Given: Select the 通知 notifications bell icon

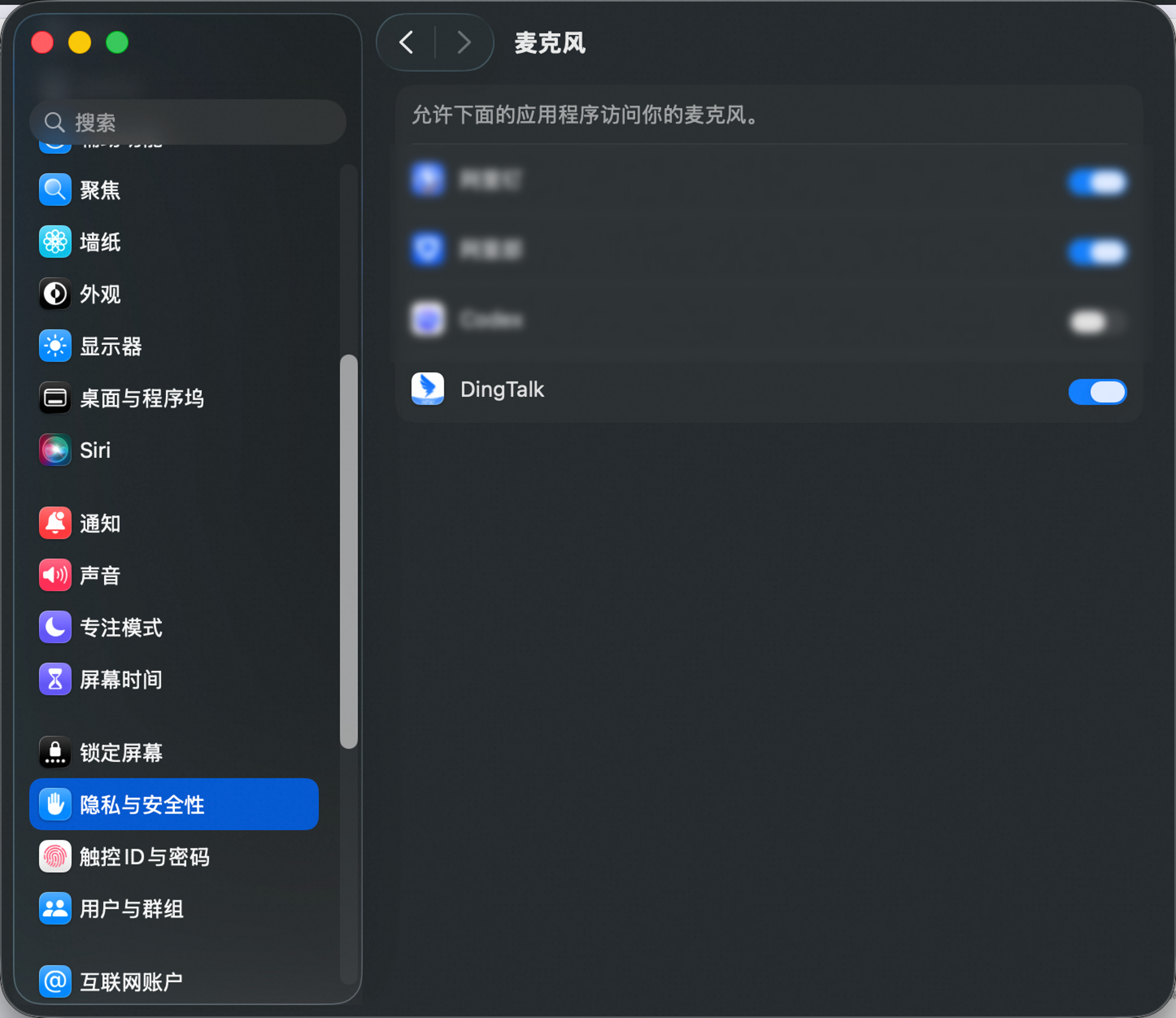Looking at the screenshot, I should tap(55, 523).
